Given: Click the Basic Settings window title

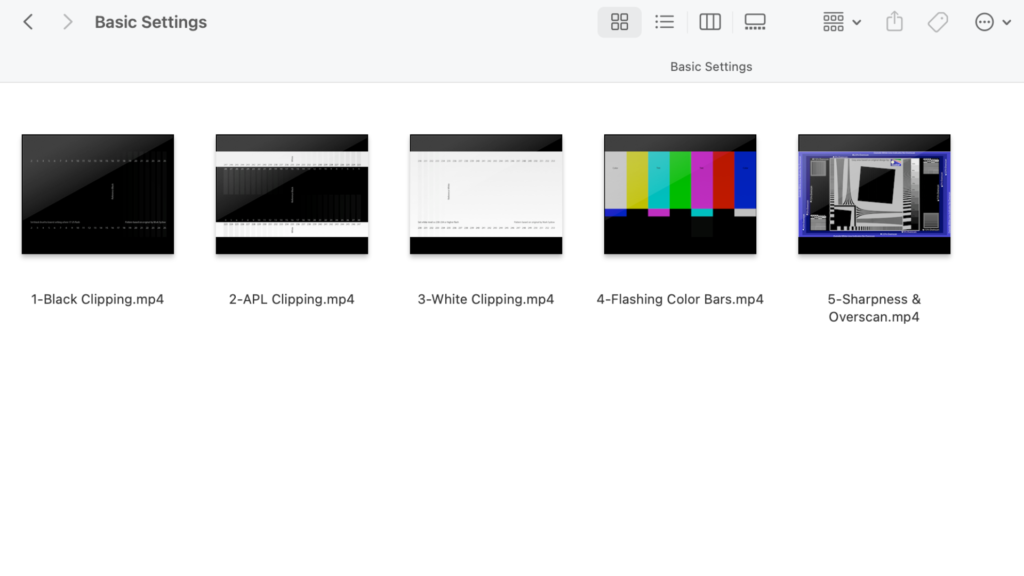Looking at the screenshot, I should 151,22.
